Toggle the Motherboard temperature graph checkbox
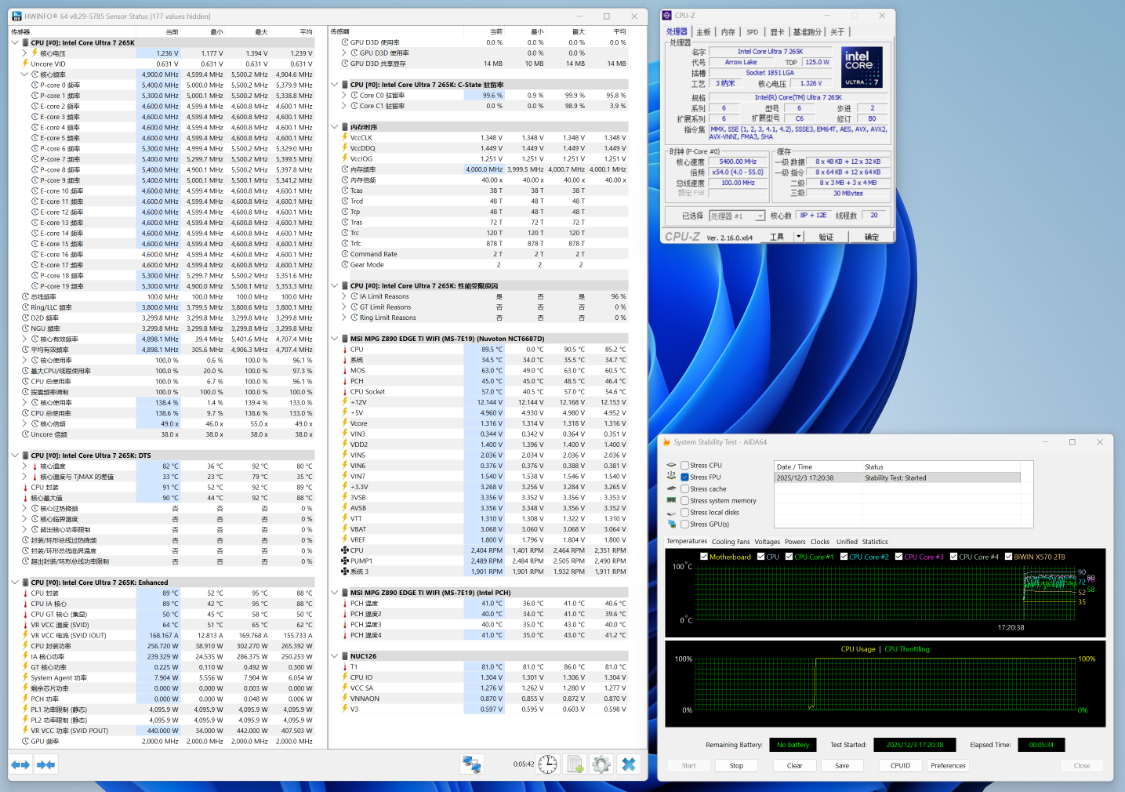Screen dimensions: 1125x792 (x=704, y=556)
